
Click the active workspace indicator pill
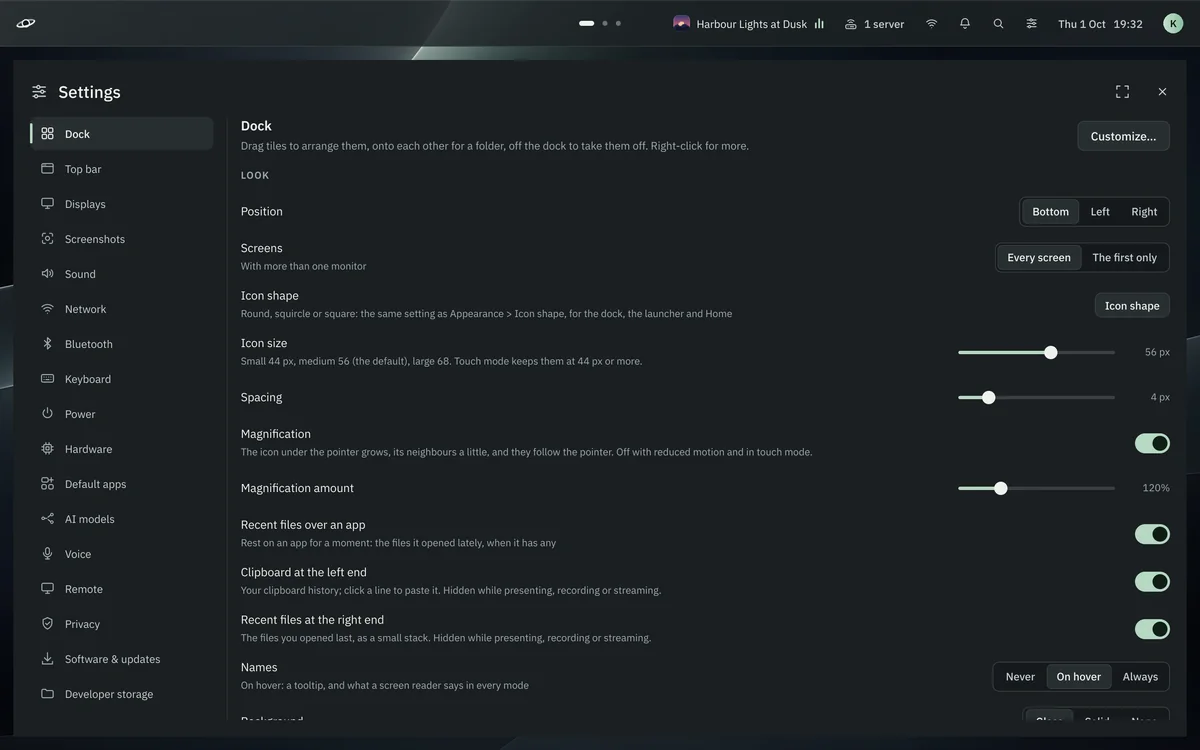tap(587, 23)
